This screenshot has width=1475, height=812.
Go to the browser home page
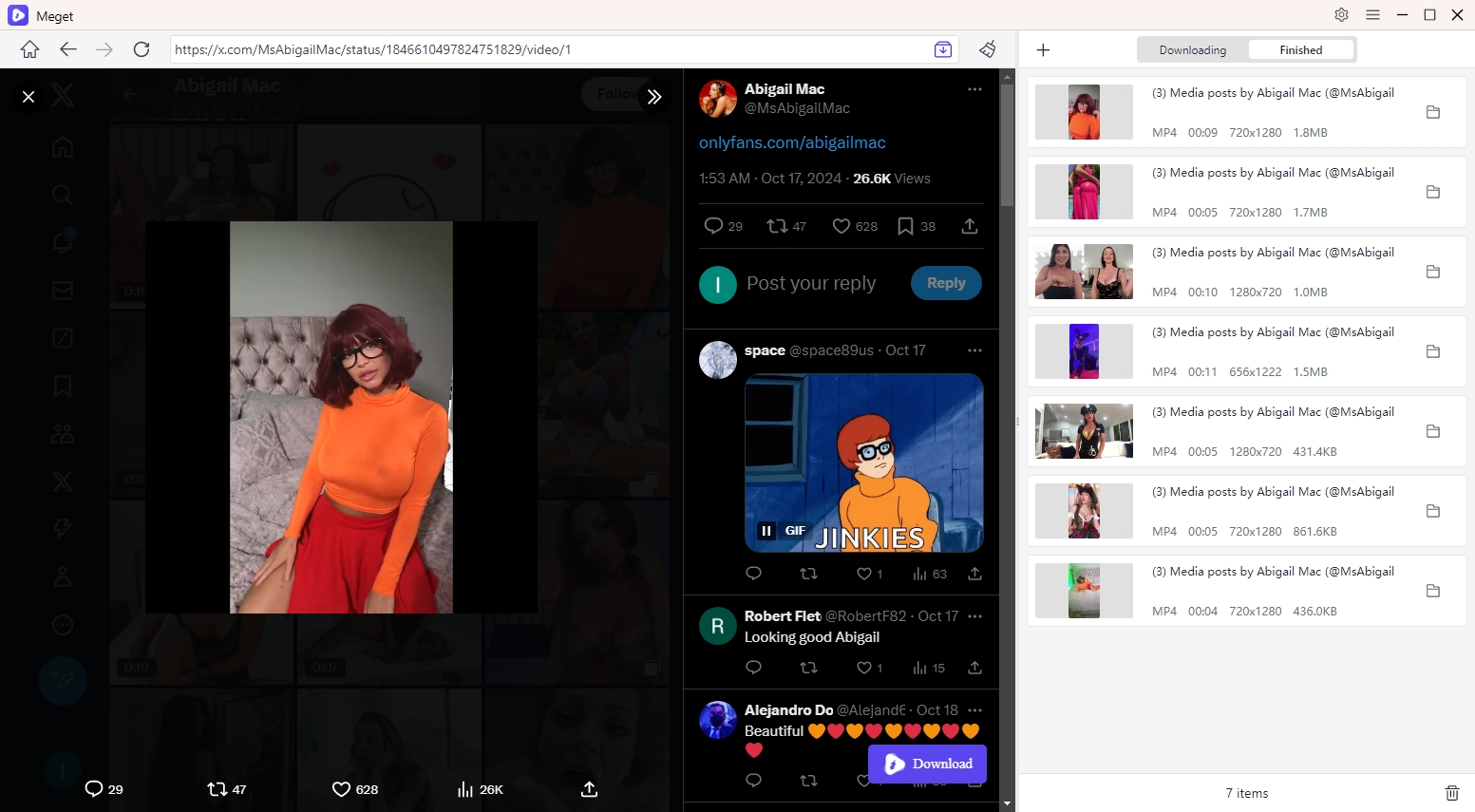tap(29, 49)
